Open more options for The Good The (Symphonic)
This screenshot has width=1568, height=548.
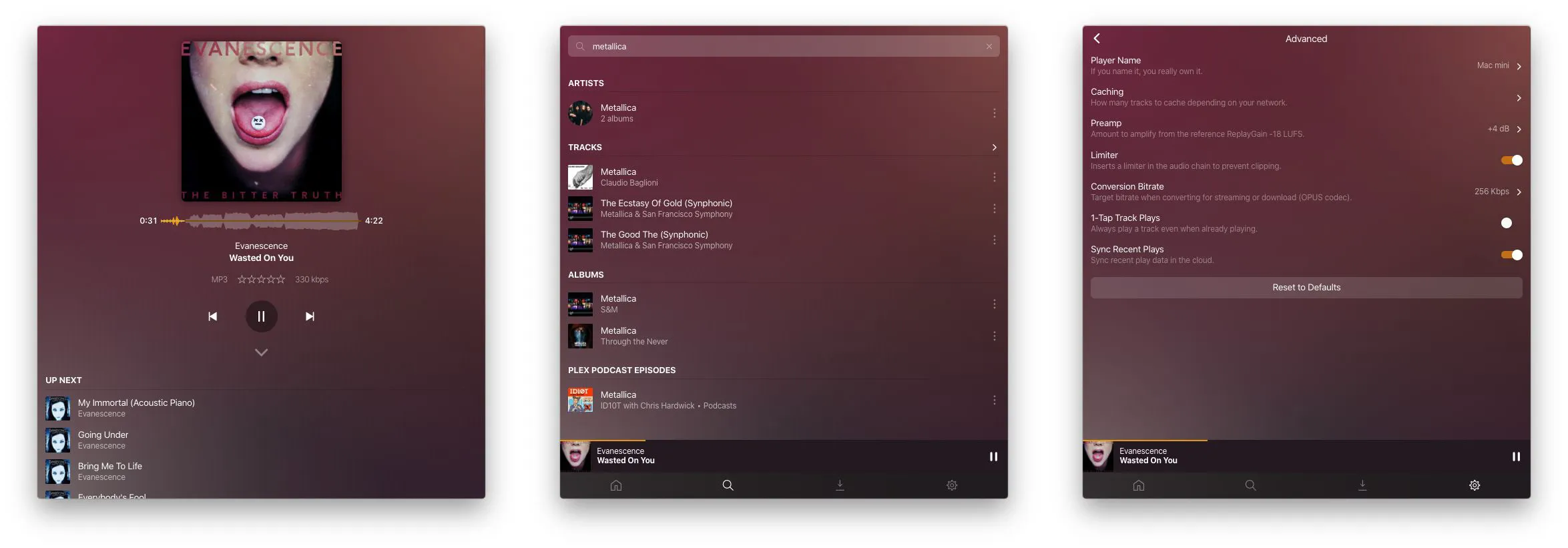994,240
